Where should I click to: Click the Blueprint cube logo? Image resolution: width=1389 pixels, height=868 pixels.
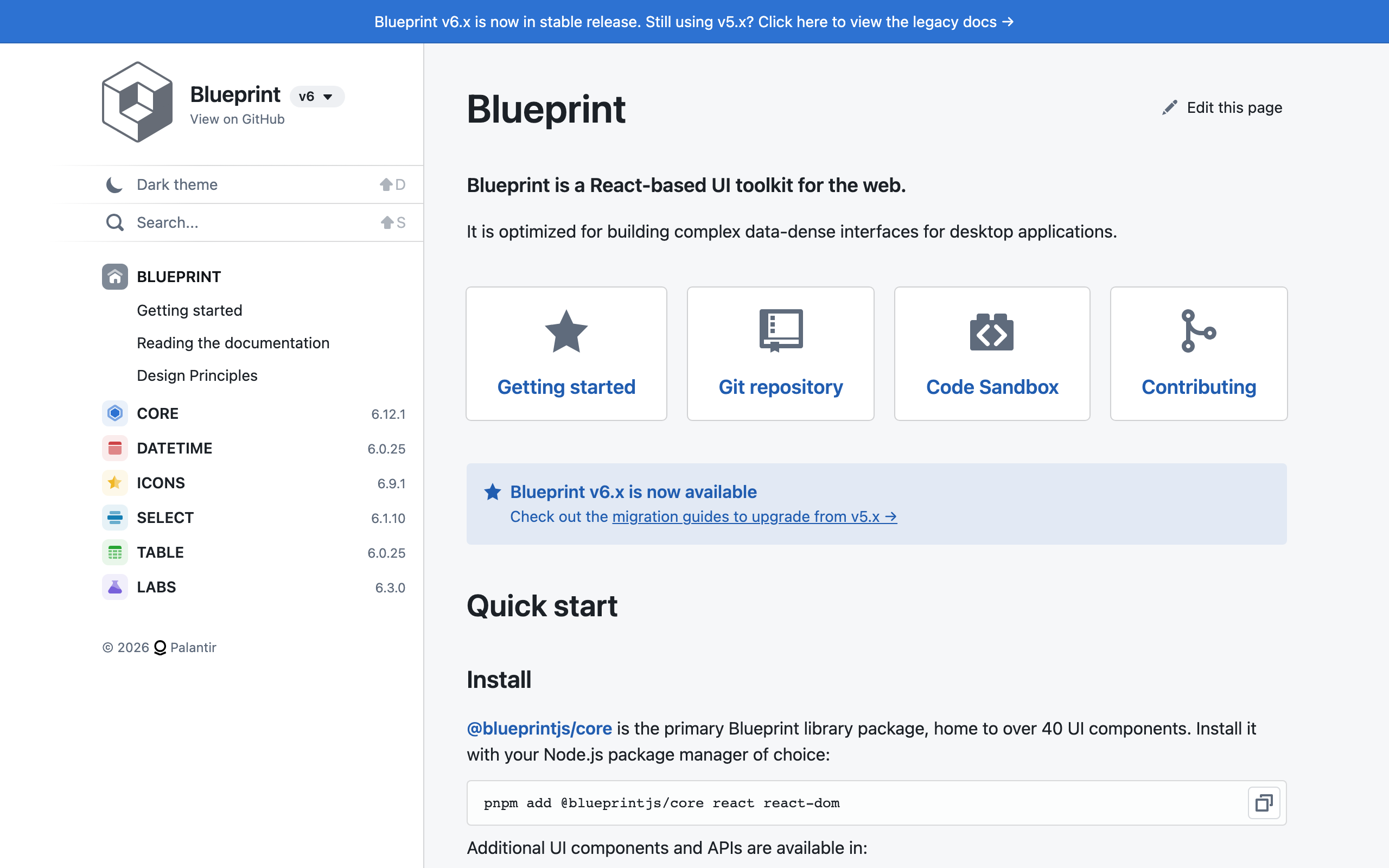(x=137, y=101)
